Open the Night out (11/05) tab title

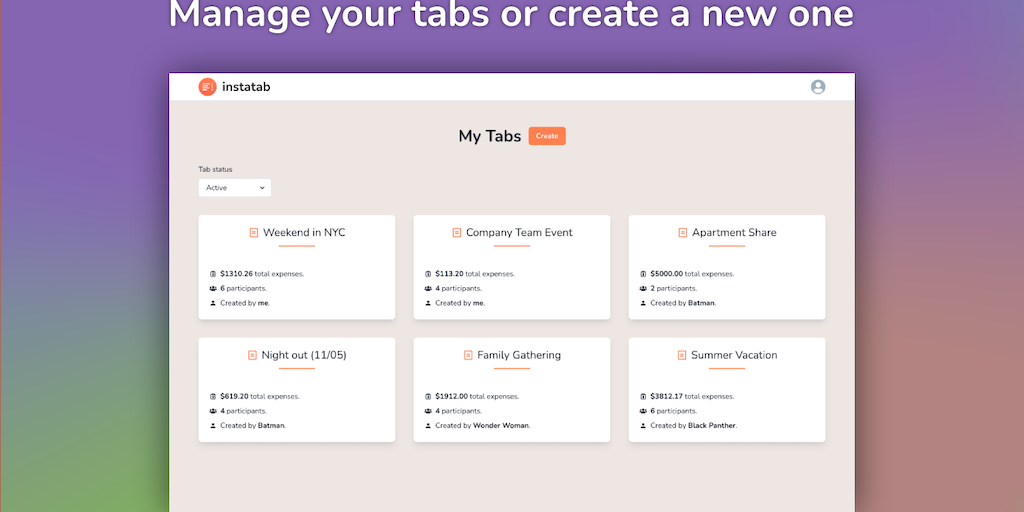click(x=304, y=355)
